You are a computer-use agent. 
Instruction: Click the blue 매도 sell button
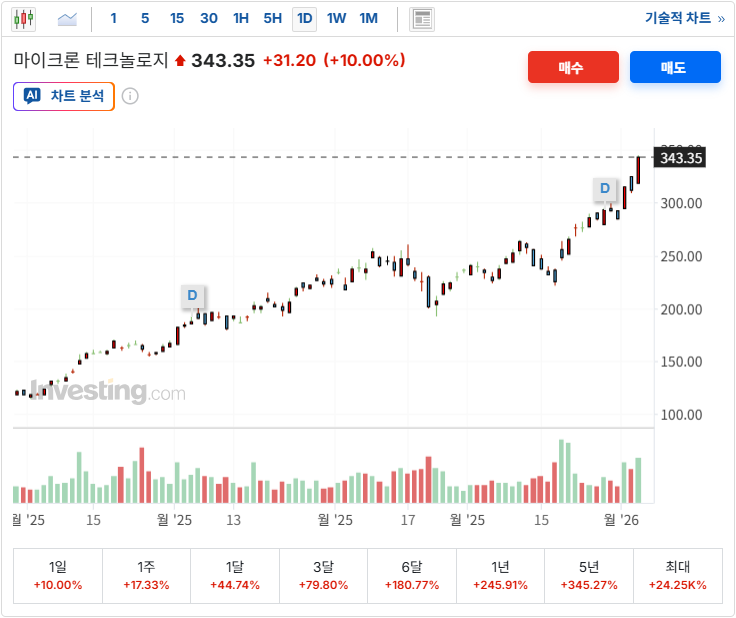click(675, 67)
